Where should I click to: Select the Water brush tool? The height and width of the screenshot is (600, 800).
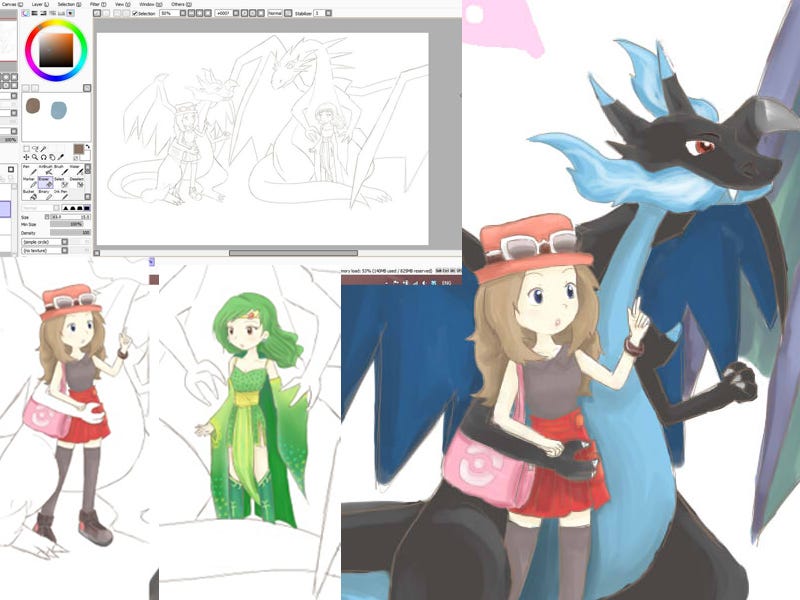[x=76, y=171]
